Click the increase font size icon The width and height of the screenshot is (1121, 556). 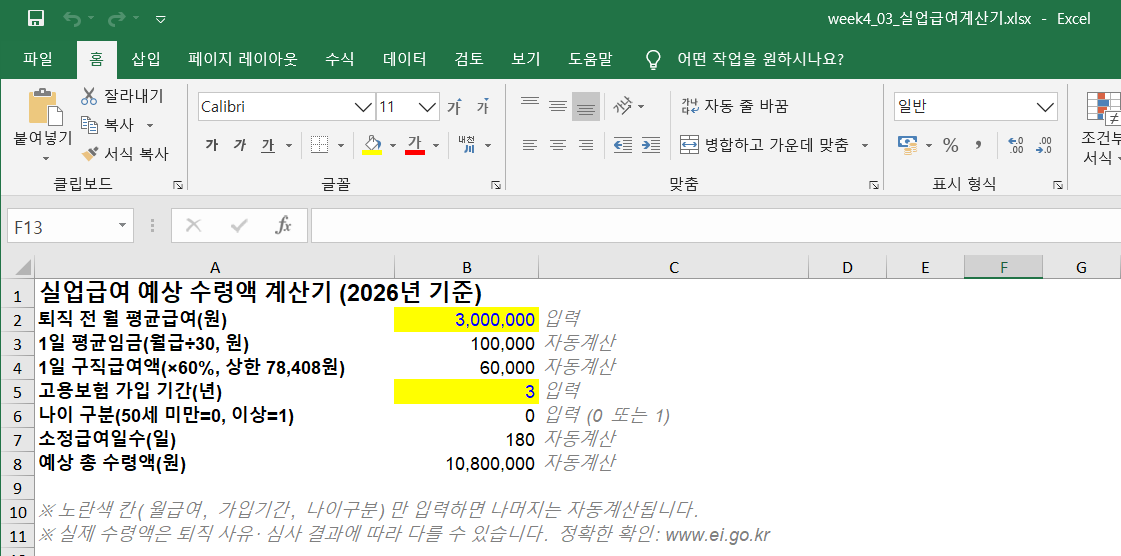(x=455, y=106)
